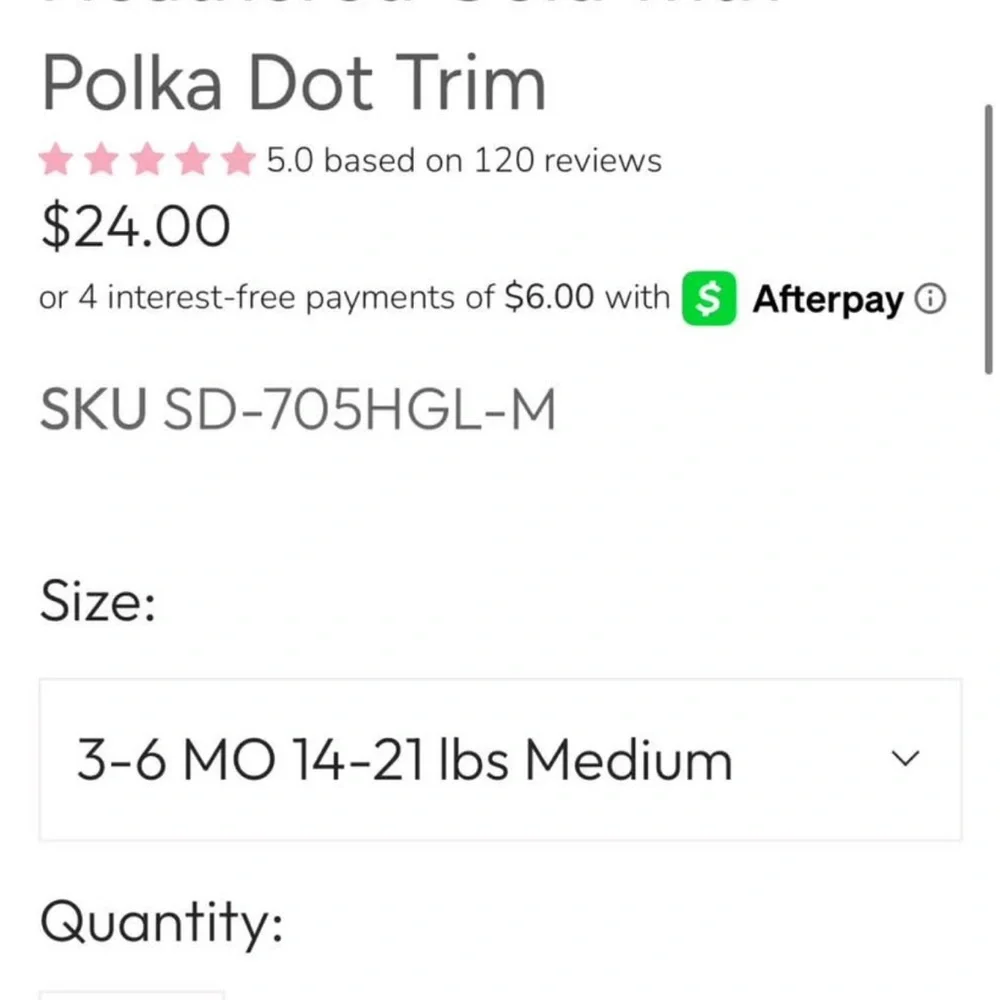Viewport: 1000px width, 1000px height.
Task: Open the Afterpay info circle icon
Action: 930,298
